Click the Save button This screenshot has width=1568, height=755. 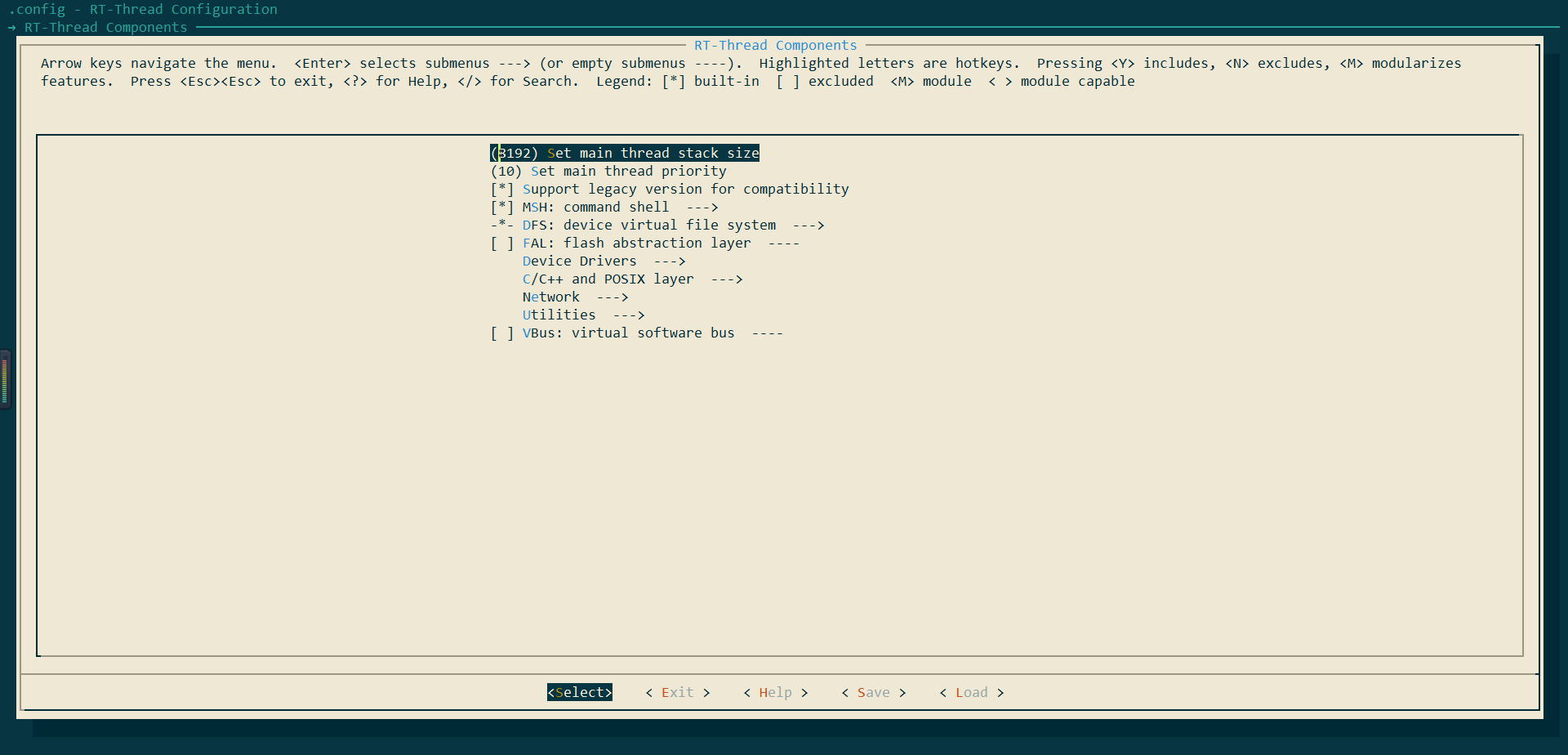click(x=874, y=692)
